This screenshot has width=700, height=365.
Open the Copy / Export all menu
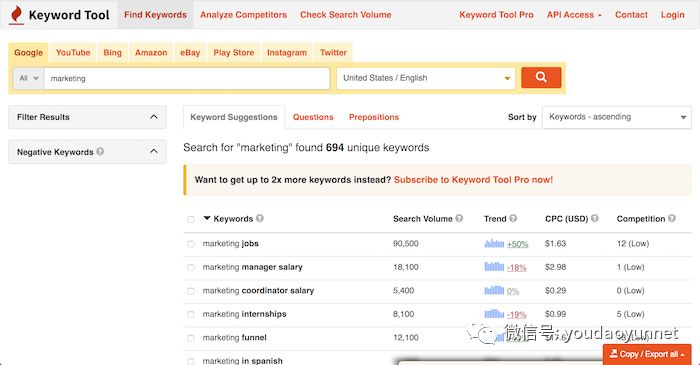(647, 354)
